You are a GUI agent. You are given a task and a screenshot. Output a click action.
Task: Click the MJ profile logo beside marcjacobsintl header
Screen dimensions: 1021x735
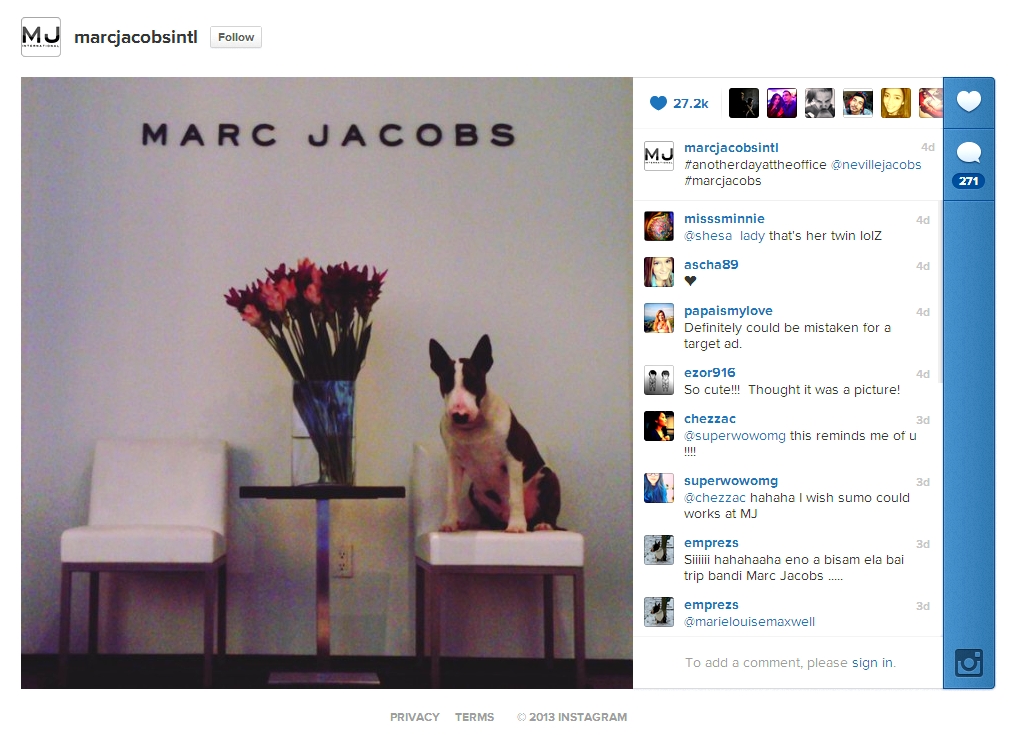pyautogui.click(x=41, y=37)
